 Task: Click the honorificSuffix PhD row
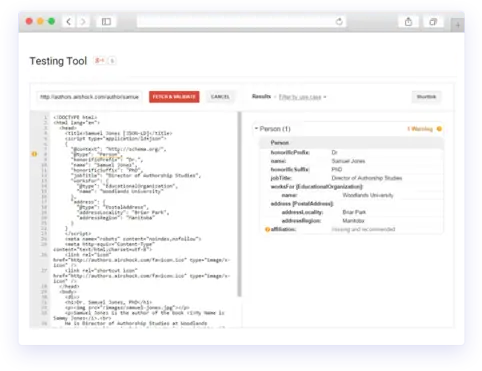(x=352, y=169)
